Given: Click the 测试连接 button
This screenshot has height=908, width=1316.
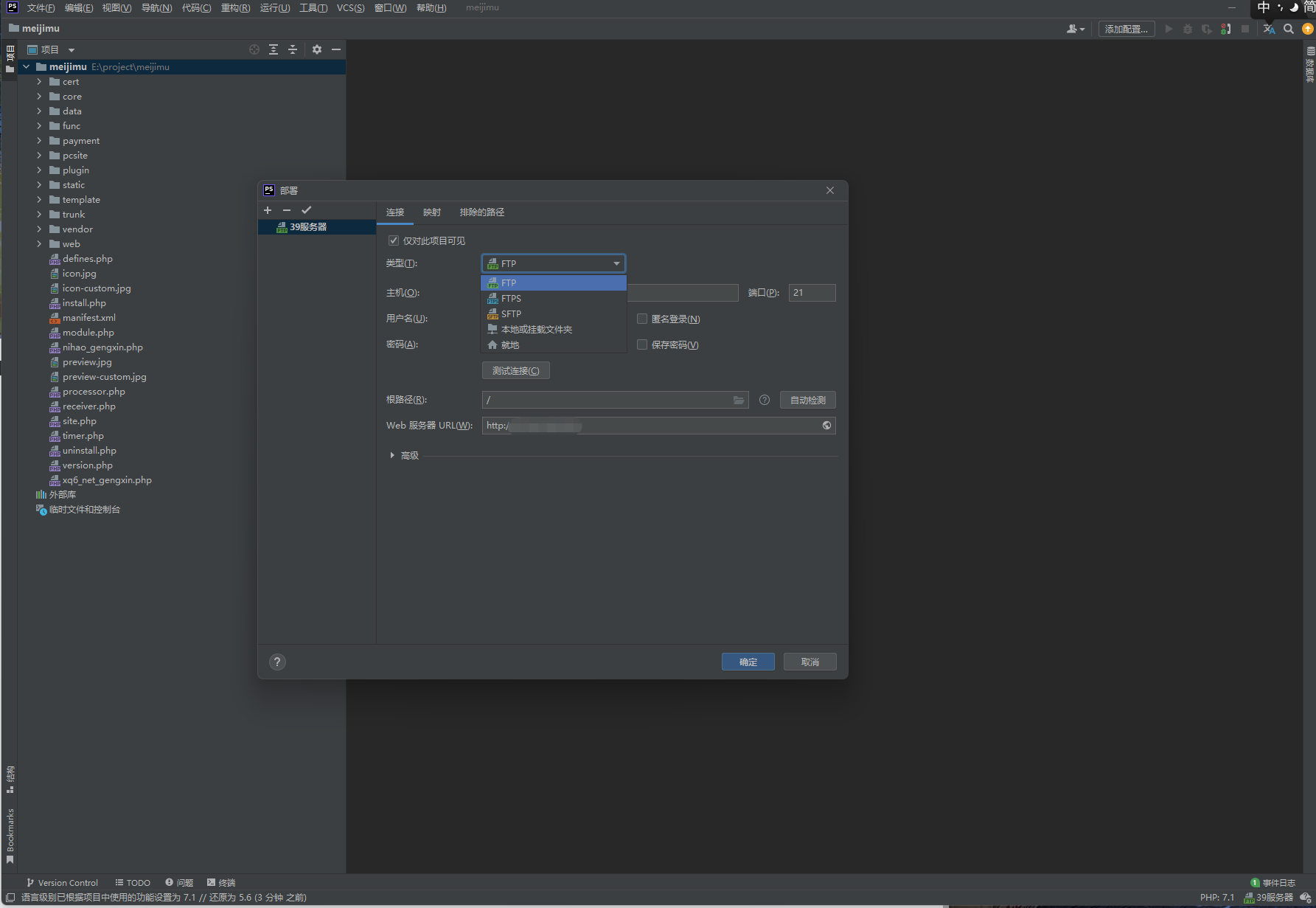Looking at the screenshot, I should (x=516, y=371).
